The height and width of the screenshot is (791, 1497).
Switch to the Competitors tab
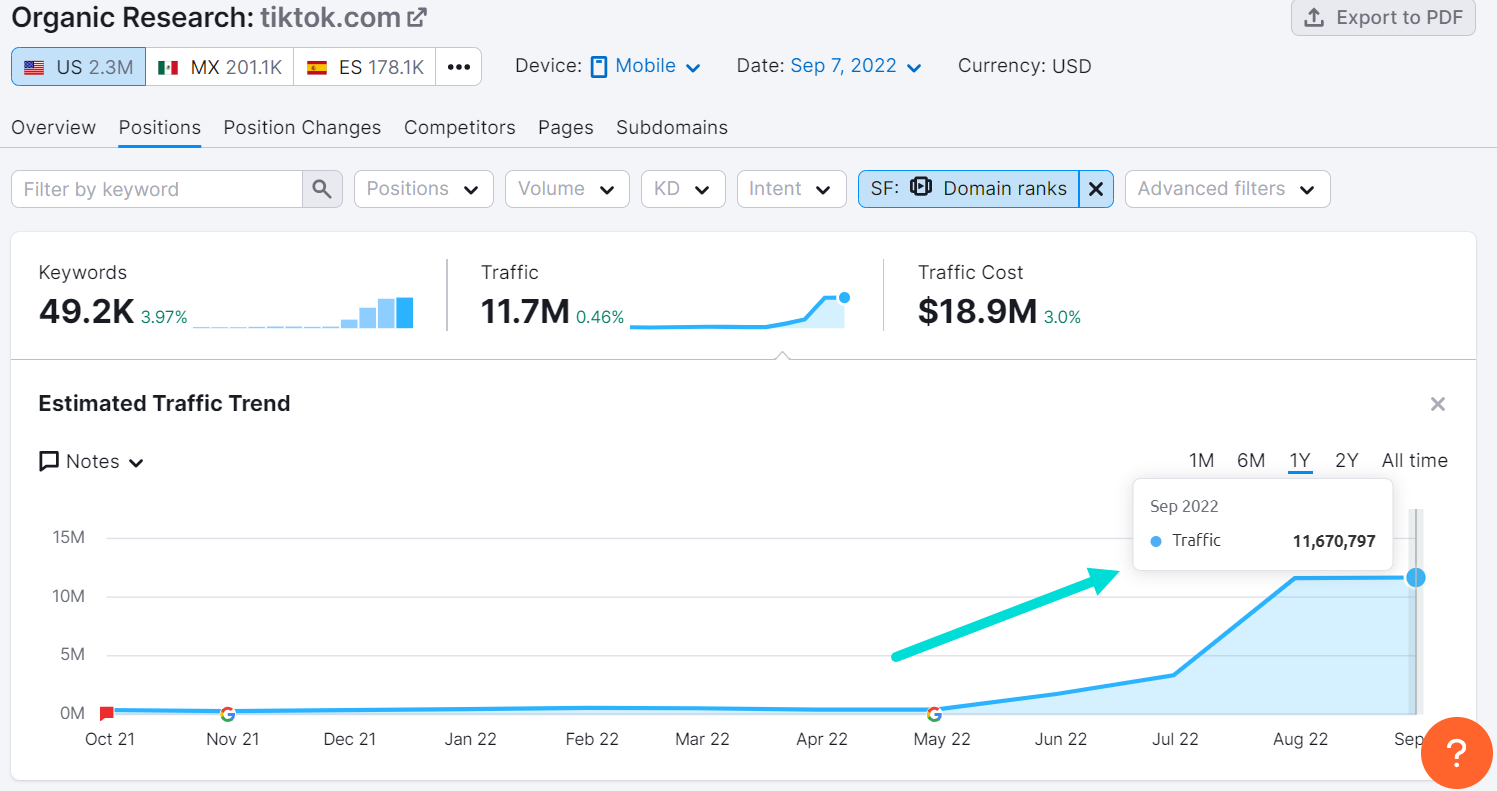460,128
